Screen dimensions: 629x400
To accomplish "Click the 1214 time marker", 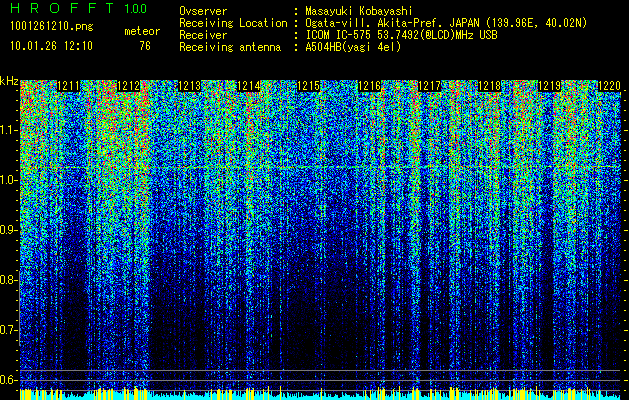I will point(249,86).
